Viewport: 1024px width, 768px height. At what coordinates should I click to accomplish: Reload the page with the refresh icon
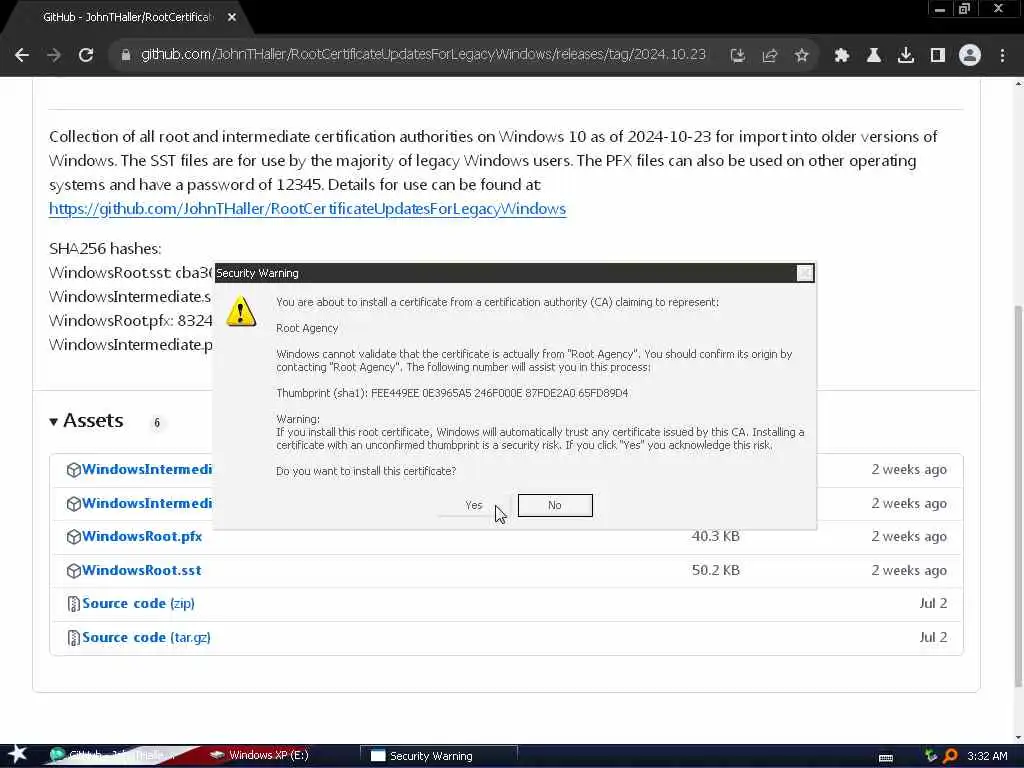tap(86, 55)
